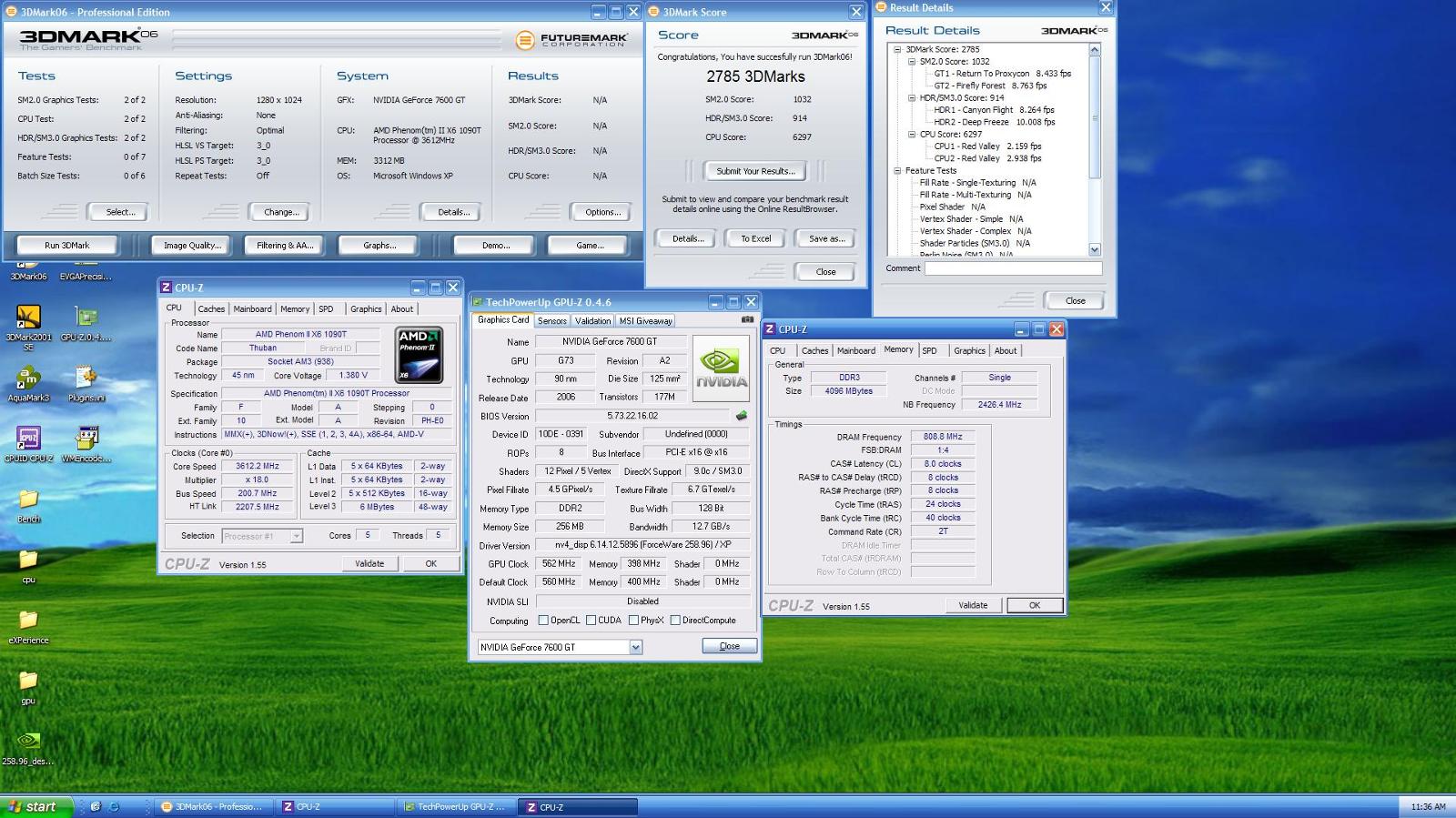This screenshot has width=1456, height=818.
Task: Toggle the DirectCompute checkbox in GPU-Z
Action: (675, 621)
